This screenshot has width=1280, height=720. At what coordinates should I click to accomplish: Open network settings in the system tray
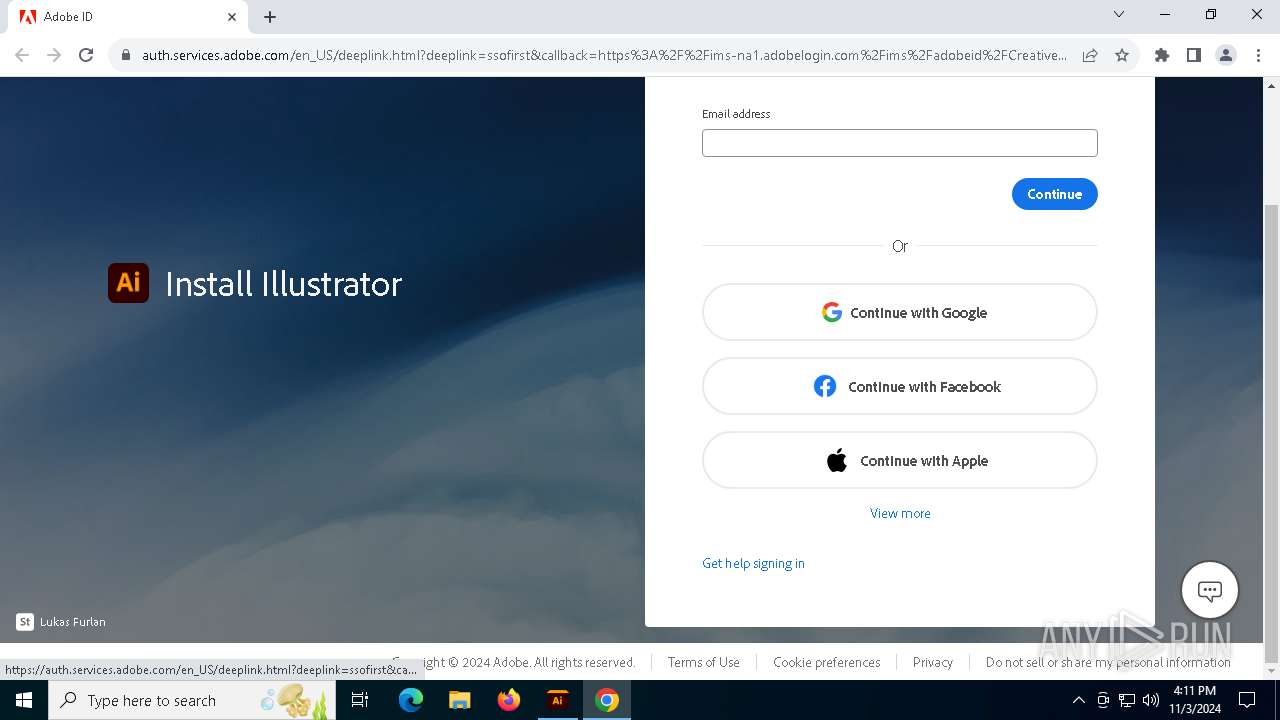point(1127,700)
